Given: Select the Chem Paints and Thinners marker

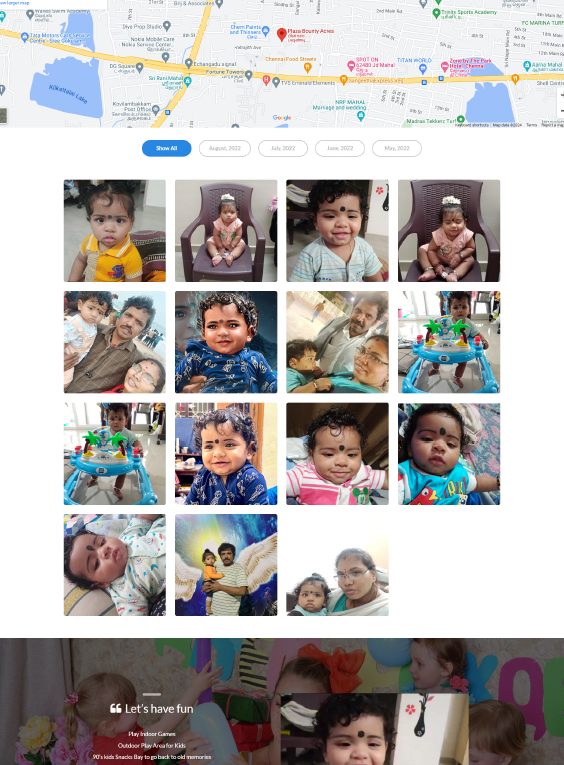Looking at the screenshot, I should tap(265, 31).
